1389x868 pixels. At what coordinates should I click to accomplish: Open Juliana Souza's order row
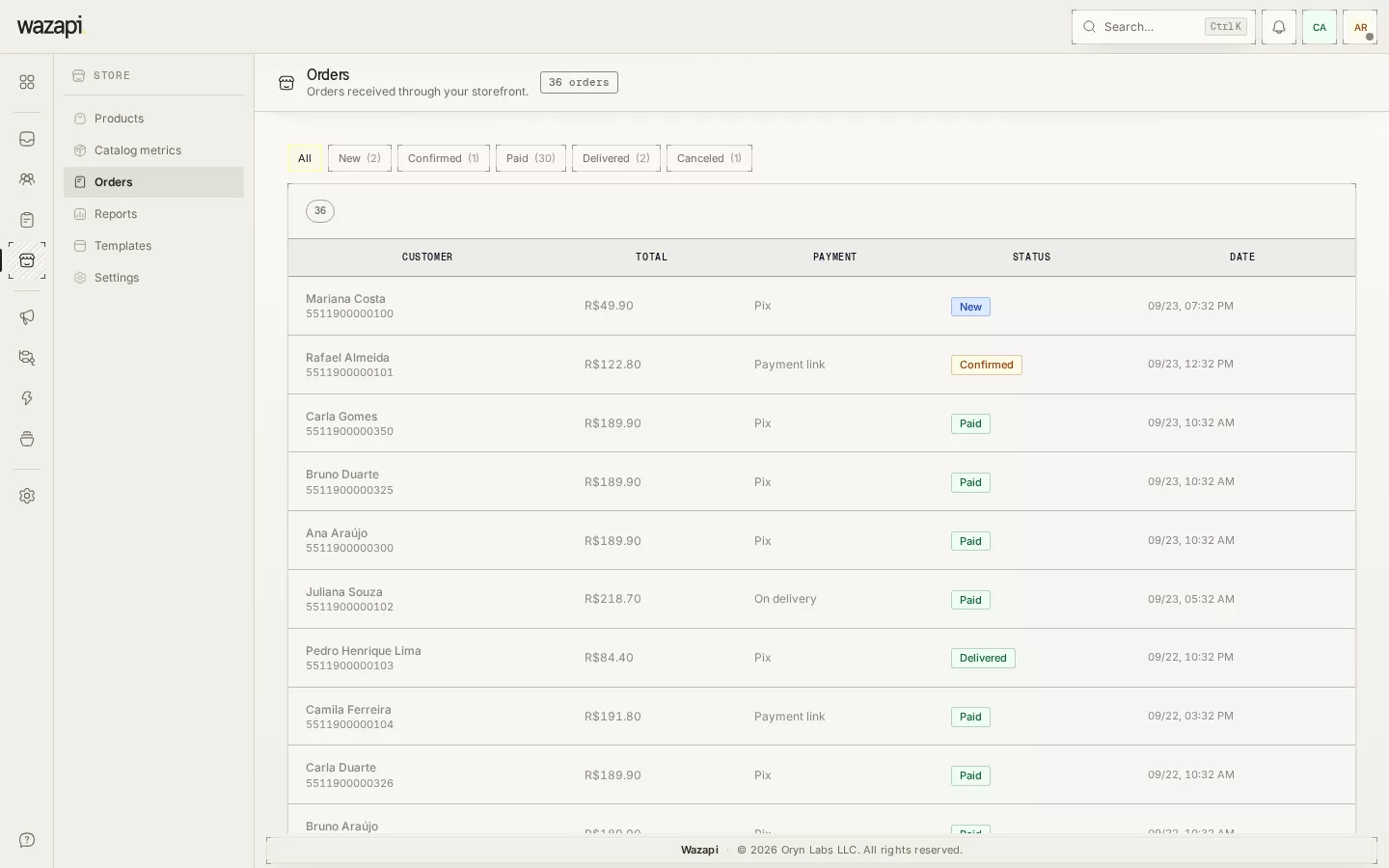822,599
